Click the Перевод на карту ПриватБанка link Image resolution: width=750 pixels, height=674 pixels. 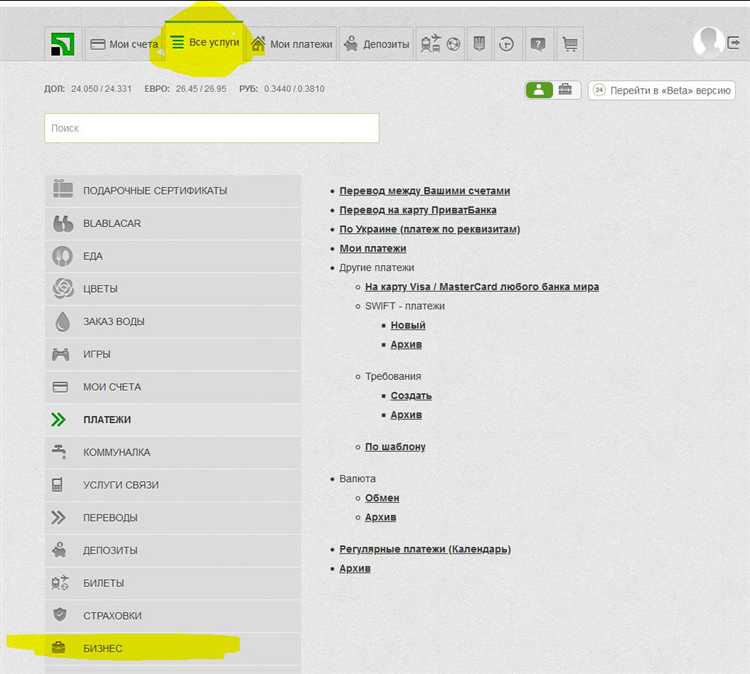[x=418, y=210]
